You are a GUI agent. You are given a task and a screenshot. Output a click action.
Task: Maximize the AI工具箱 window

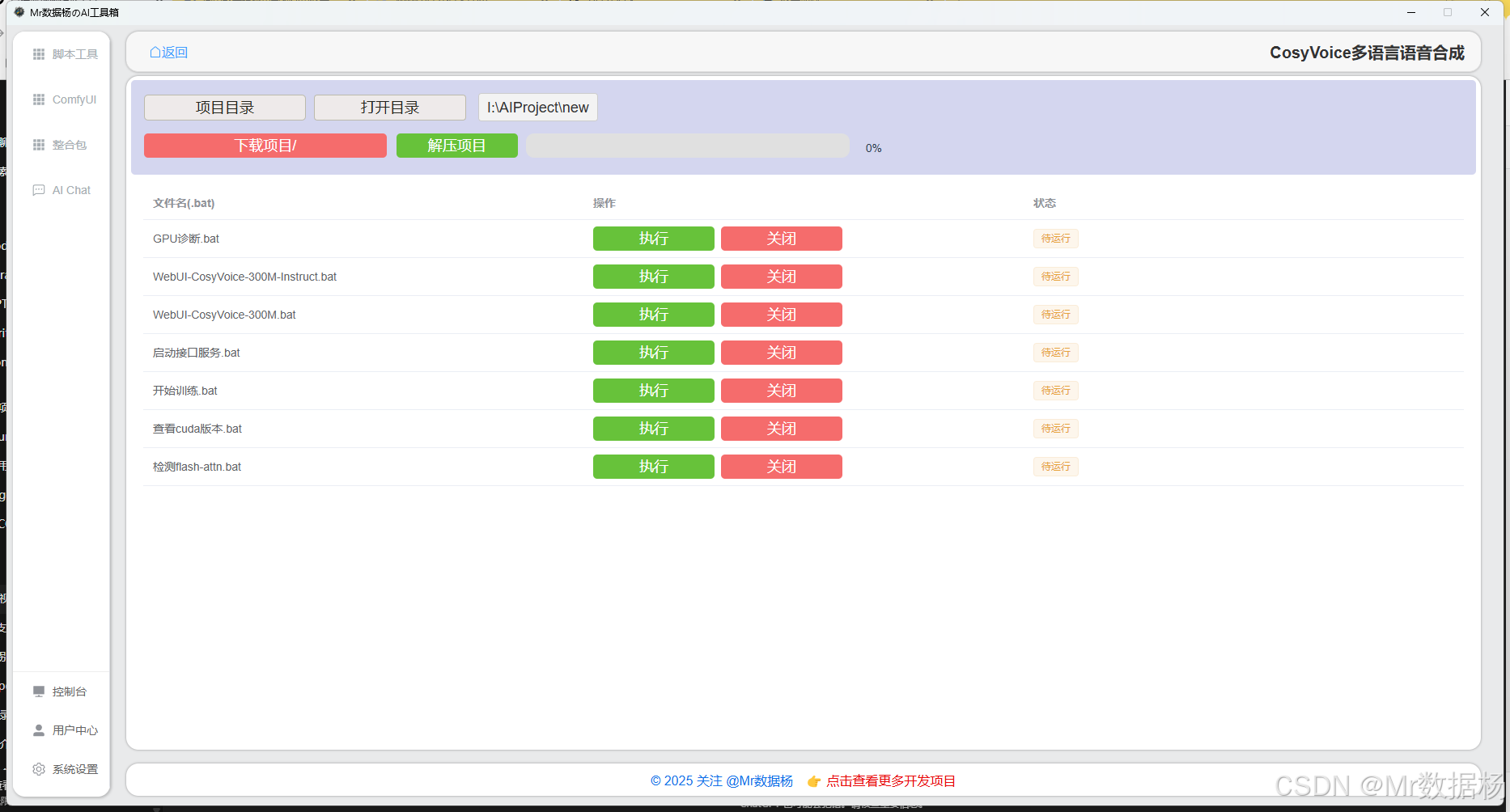point(1448,12)
